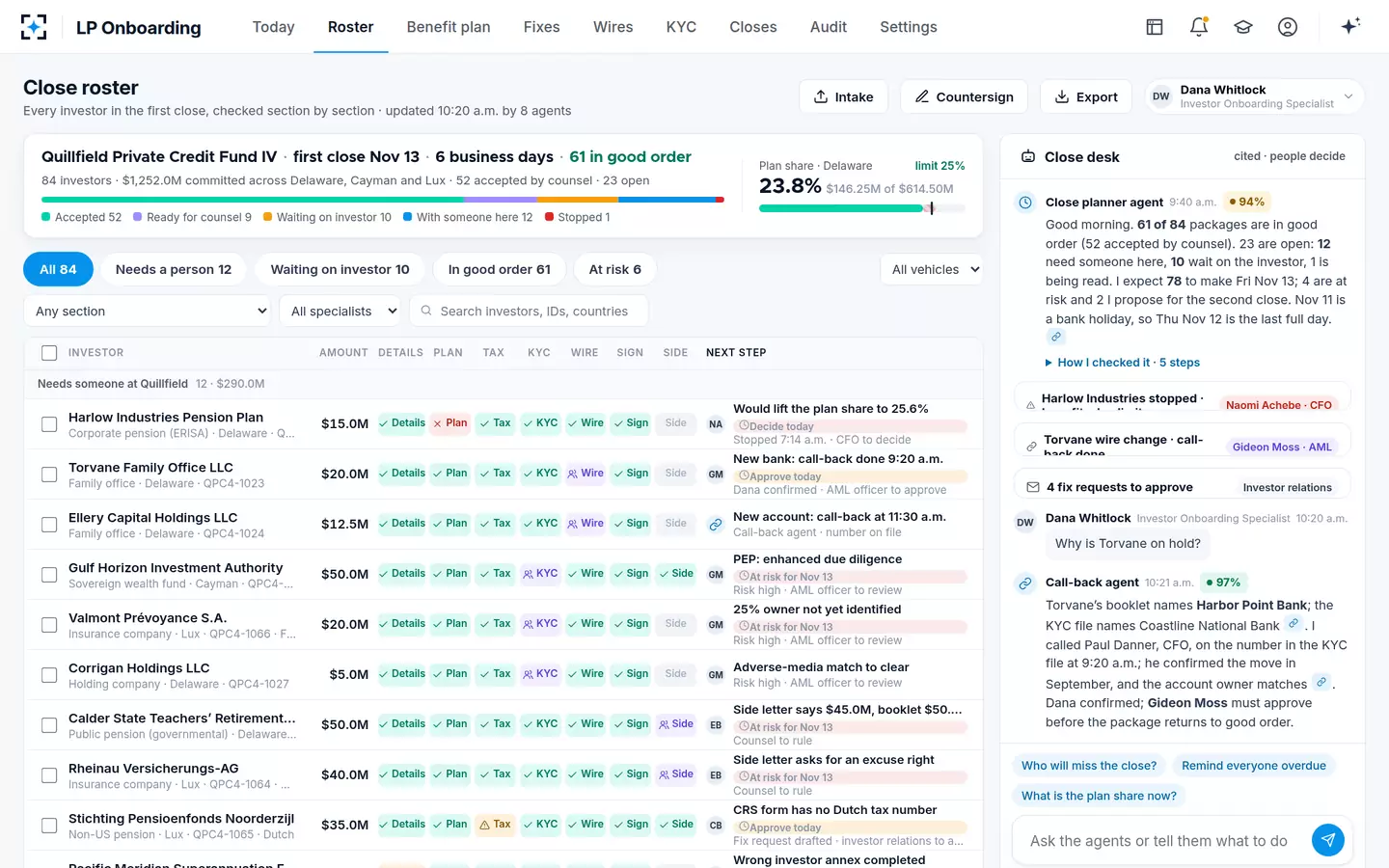Open the Any section dropdown

point(148,311)
